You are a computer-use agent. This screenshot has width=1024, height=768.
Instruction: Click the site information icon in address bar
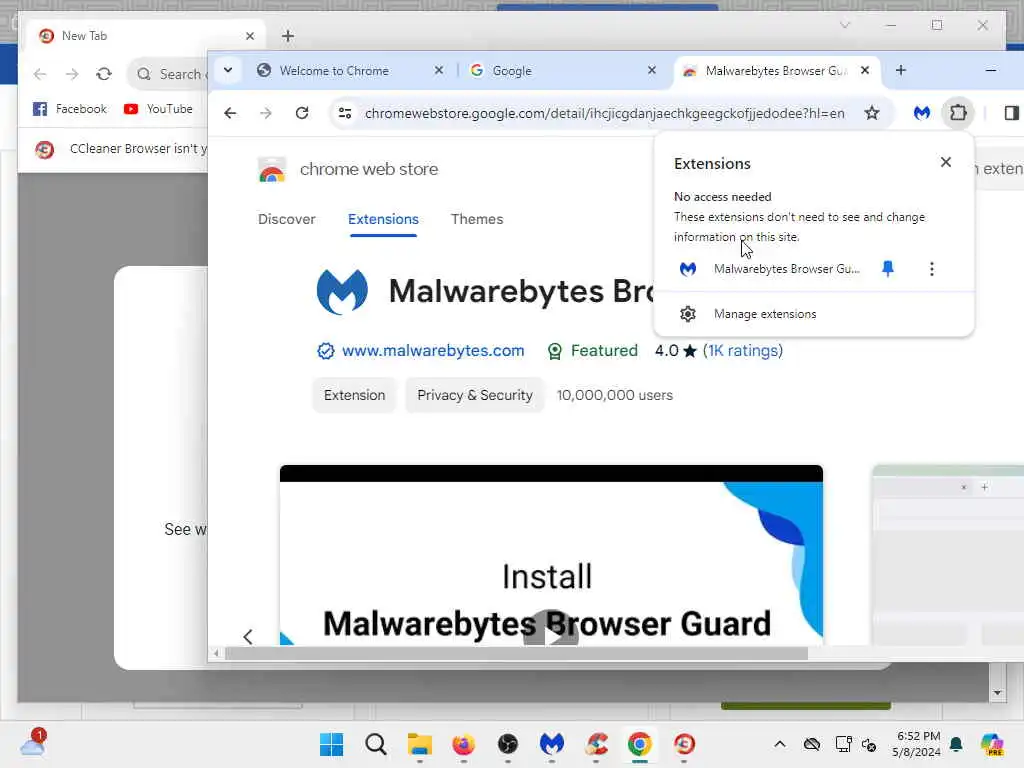click(x=345, y=113)
